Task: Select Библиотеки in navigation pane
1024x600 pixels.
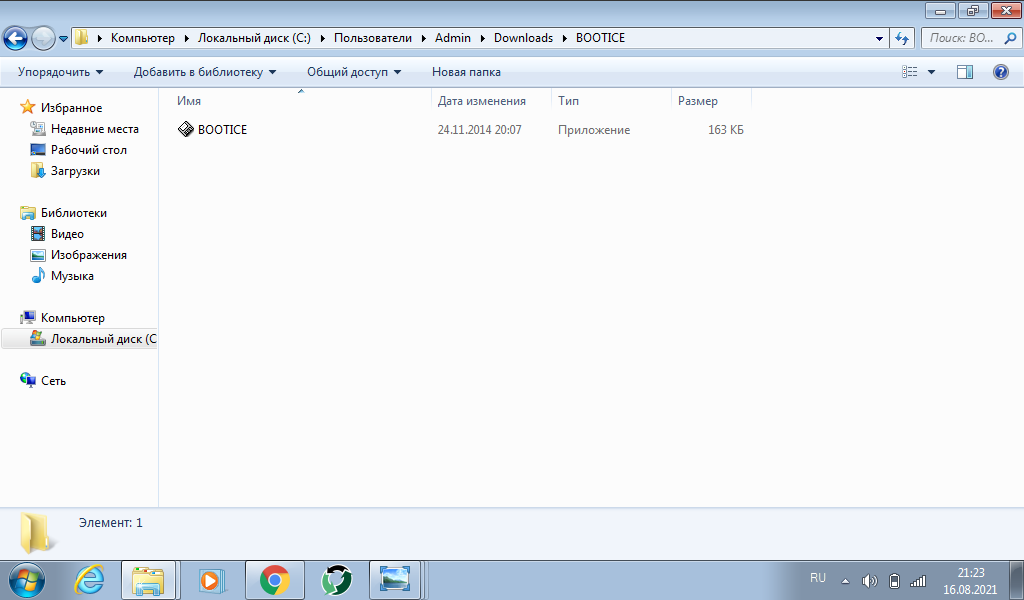Action: coord(74,213)
